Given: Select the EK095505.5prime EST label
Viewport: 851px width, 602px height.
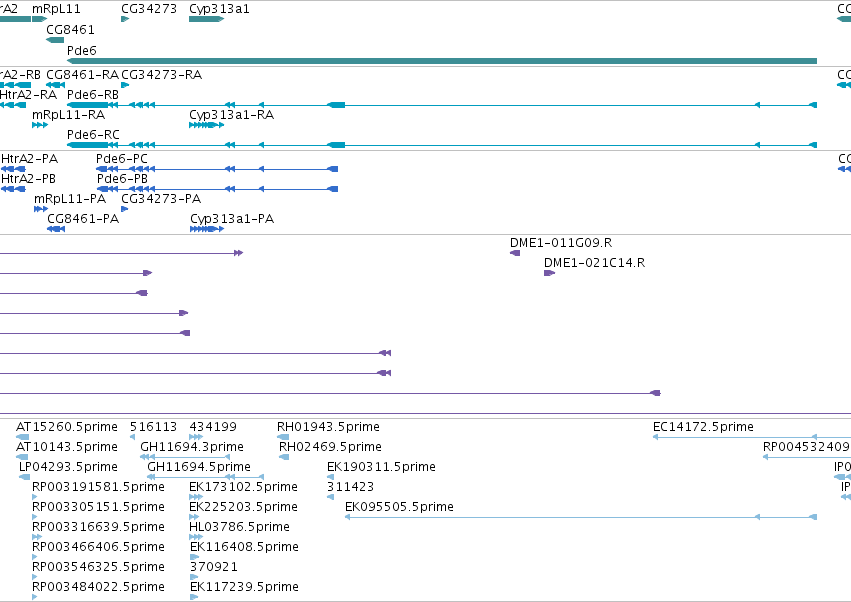Looking at the screenshot, I should click(399, 508).
